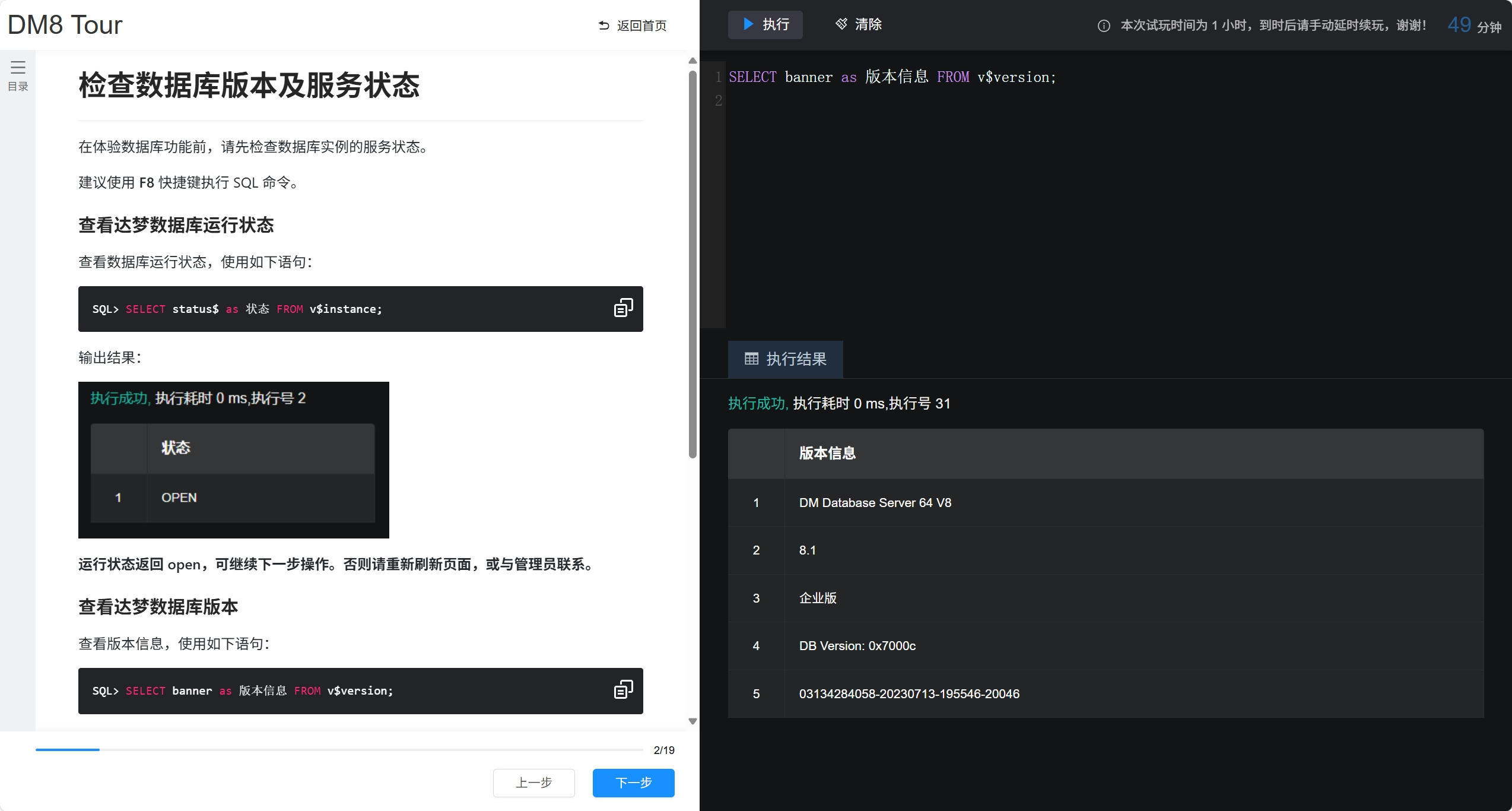Select result row DM Database Server 64 V8
1512x811 pixels.
pos(875,503)
